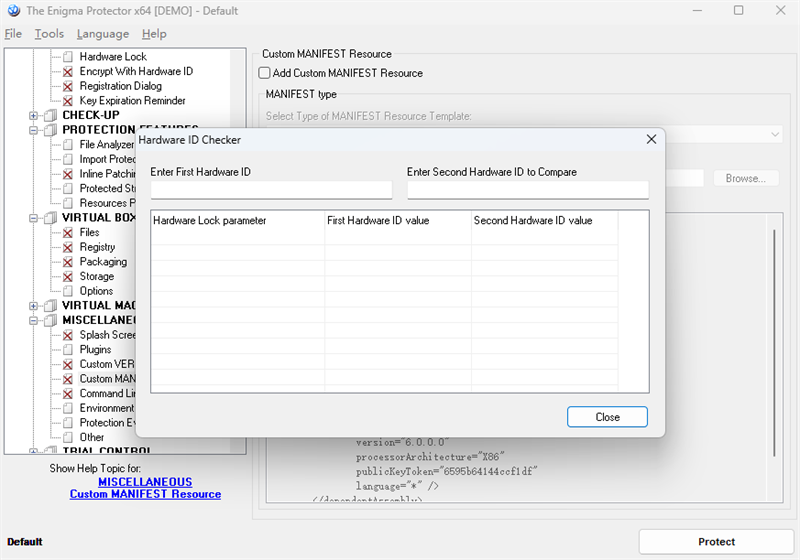
Task: Click the Import Protection item icon
Action: (68, 160)
